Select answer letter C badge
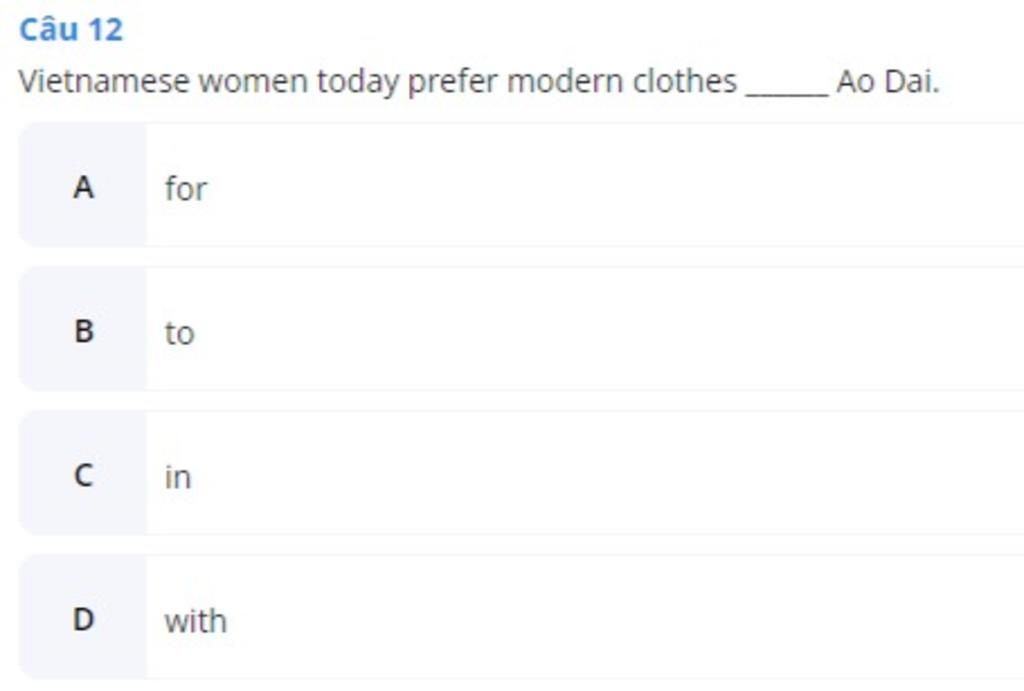This screenshot has width=1024, height=691. click(x=83, y=475)
